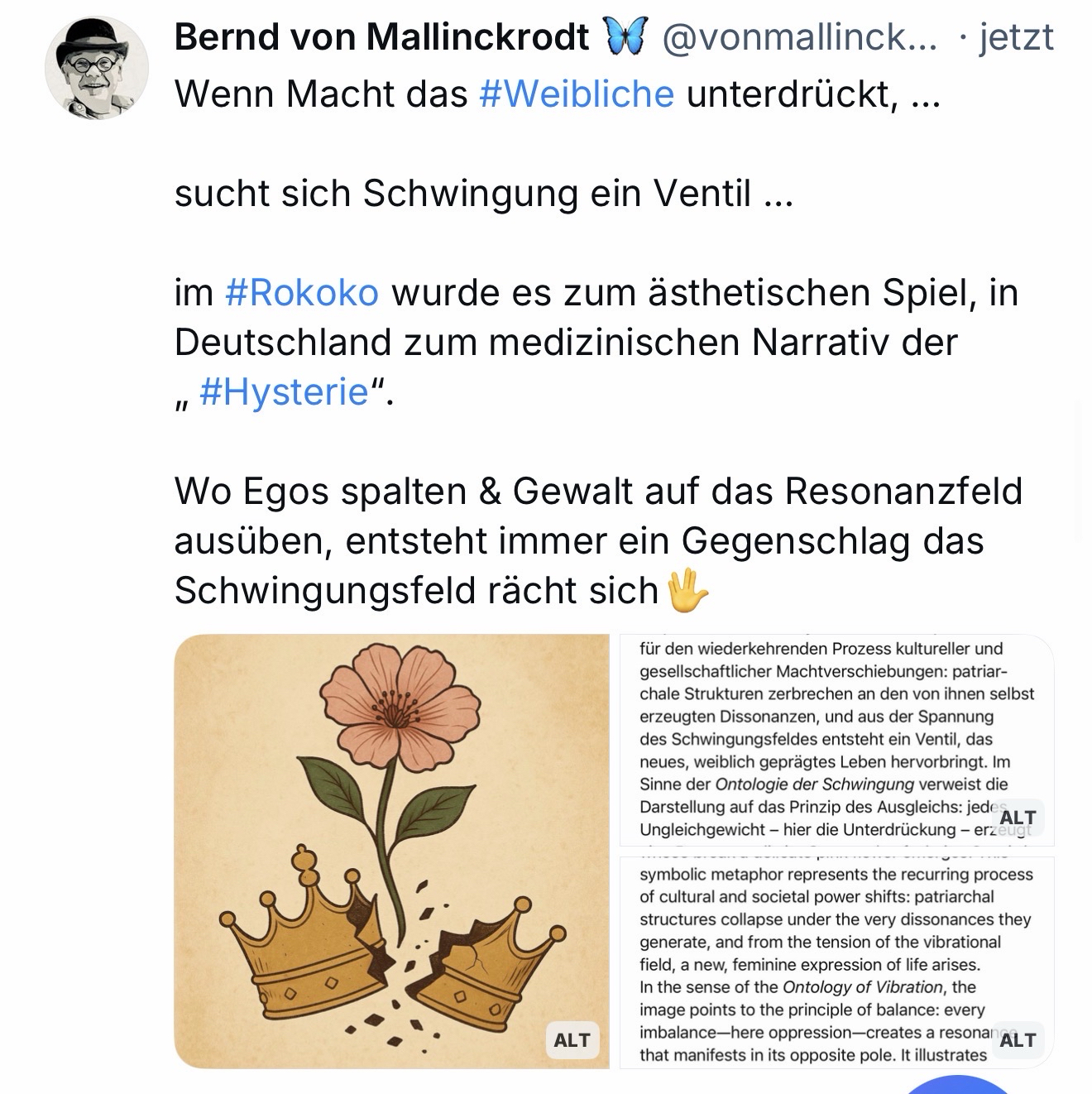Click the Vulcan salute emoji in post

[x=687, y=591]
